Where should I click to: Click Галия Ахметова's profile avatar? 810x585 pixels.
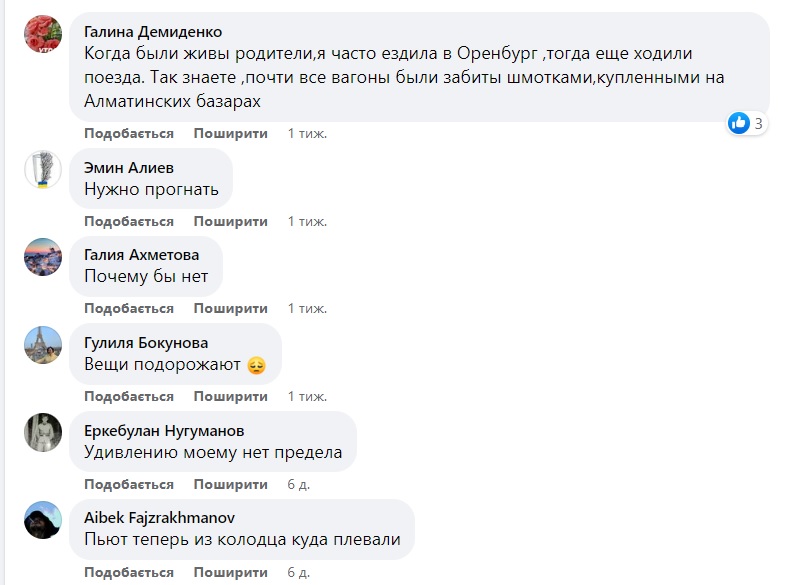[43, 257]
